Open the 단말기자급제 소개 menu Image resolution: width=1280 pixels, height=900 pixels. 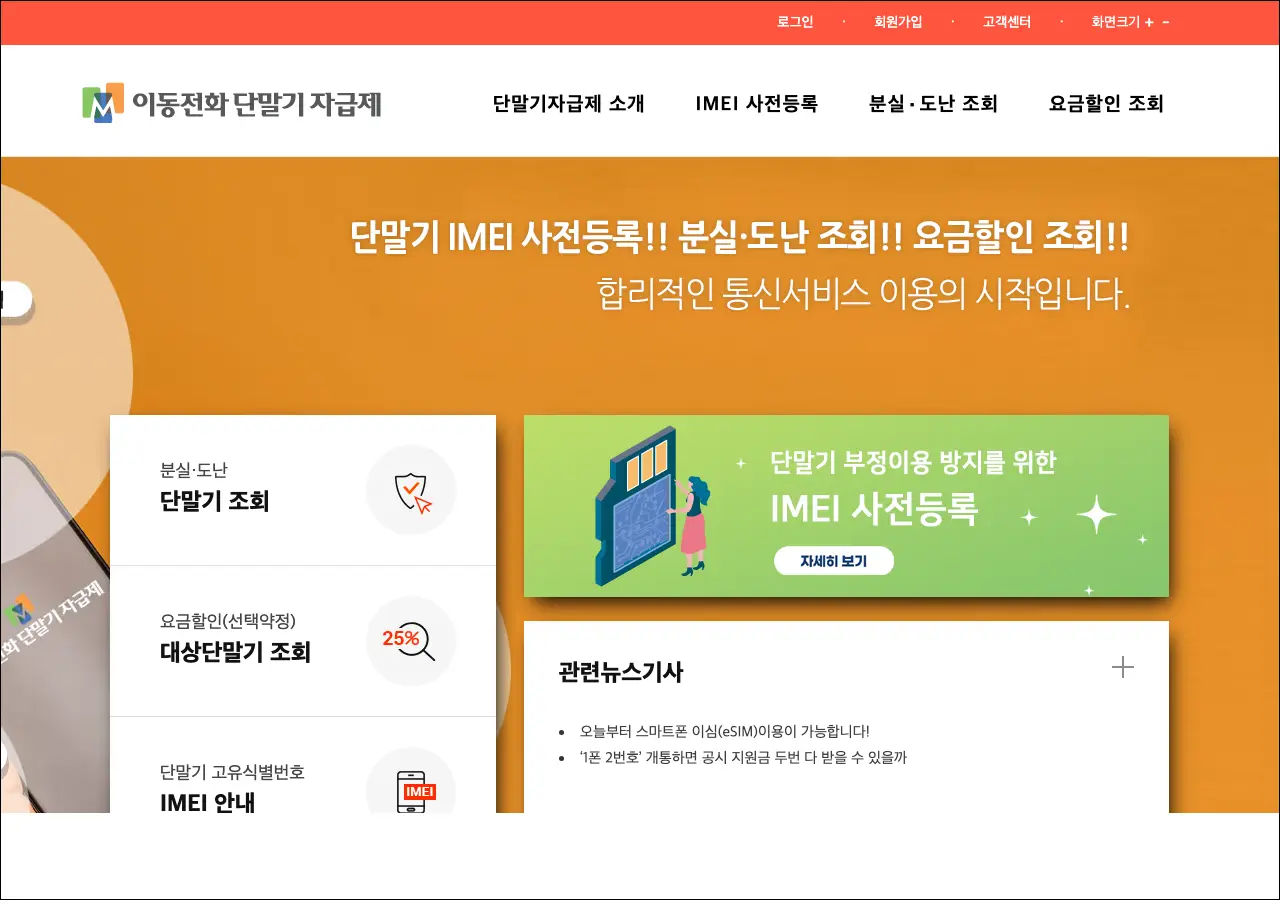click(568, 104)
